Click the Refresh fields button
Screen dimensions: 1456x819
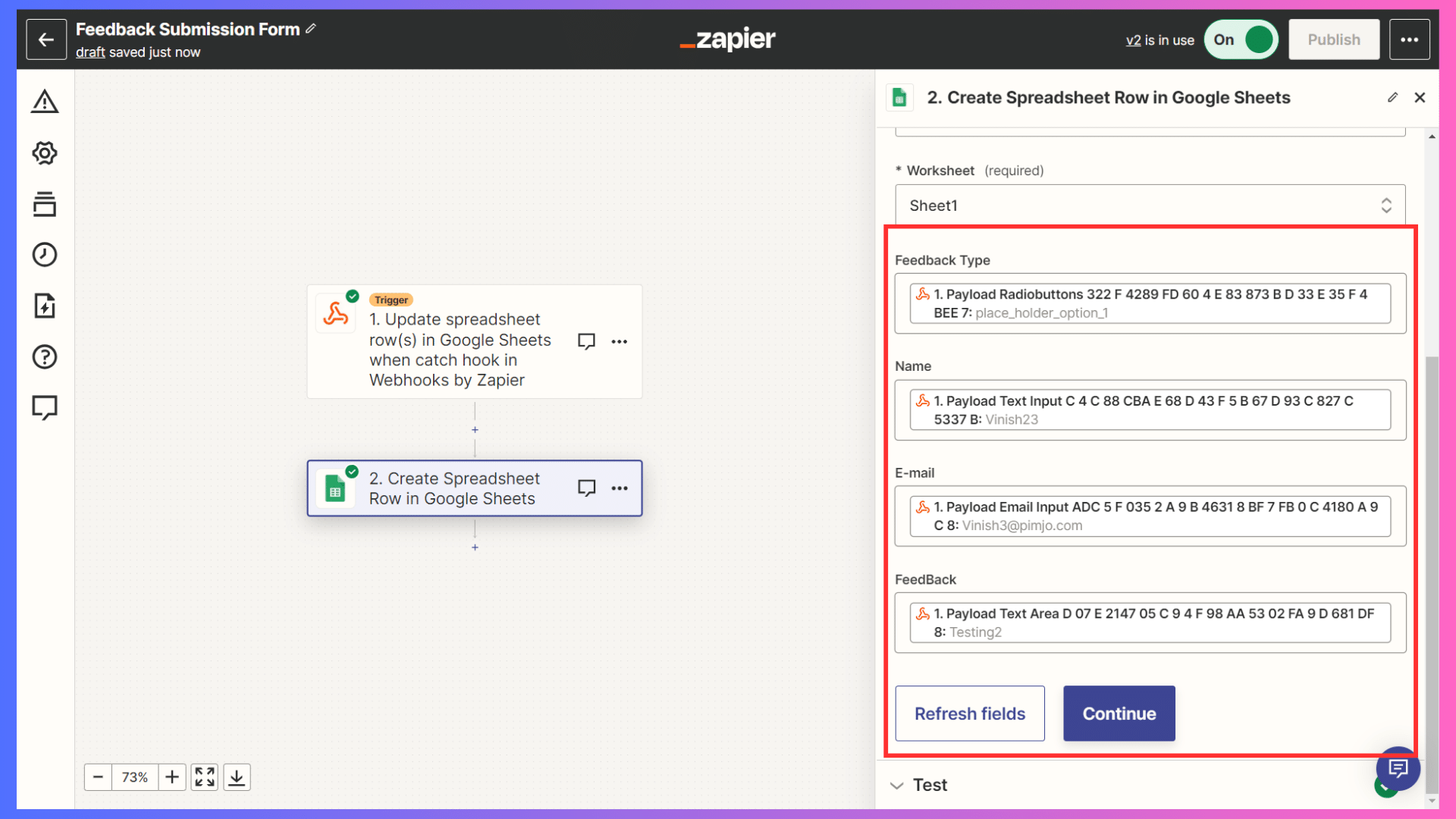point(969,714)
